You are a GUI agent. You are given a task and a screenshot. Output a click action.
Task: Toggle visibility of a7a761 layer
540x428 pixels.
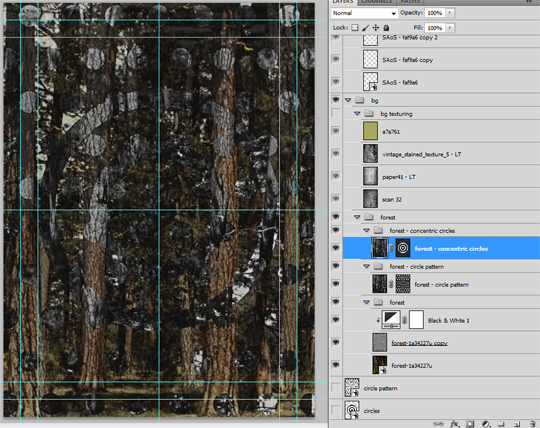coord(336,131)
